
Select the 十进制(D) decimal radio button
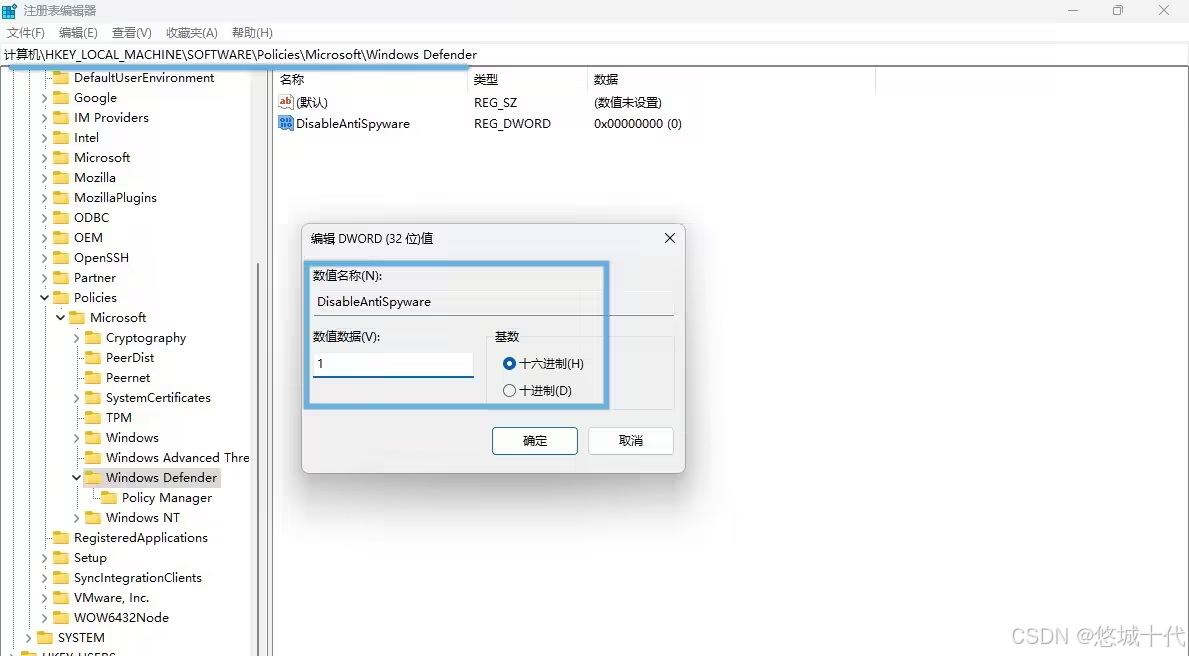pos(510,391)
